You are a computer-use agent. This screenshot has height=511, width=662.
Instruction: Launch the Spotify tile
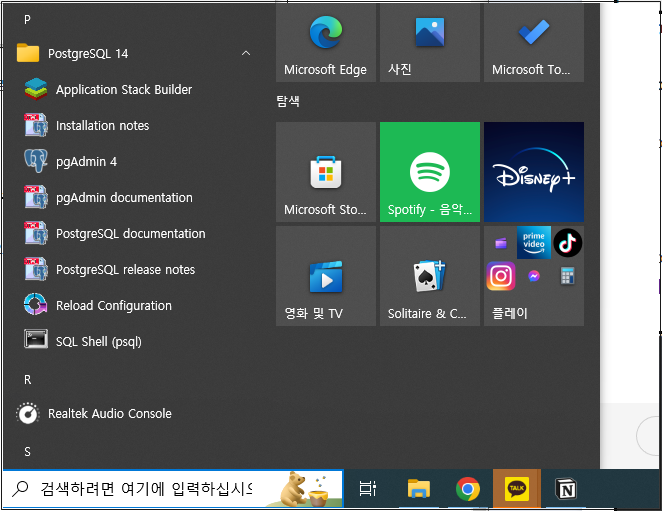(x=429, y=172)
